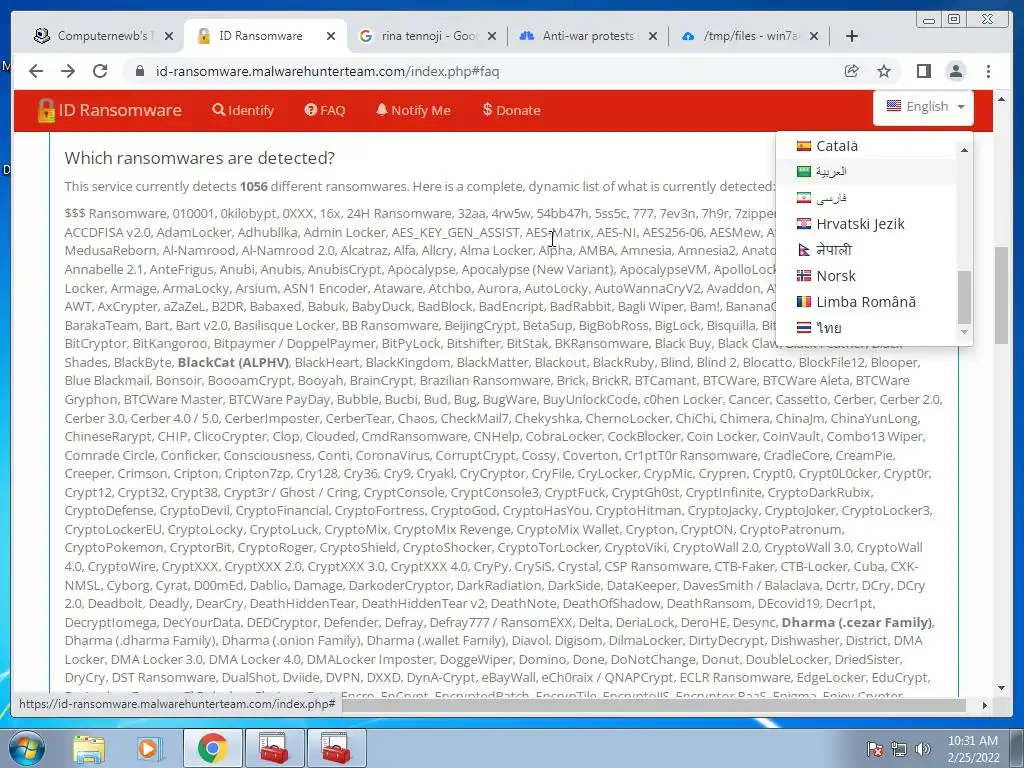Close the ID Ransomware tab

330,36
